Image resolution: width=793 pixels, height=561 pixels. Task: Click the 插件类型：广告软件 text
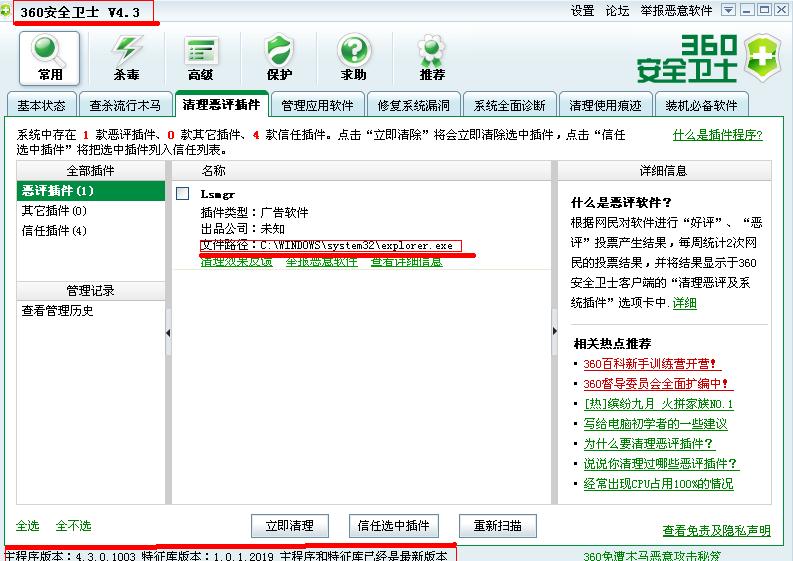click(x=254, y=212)
